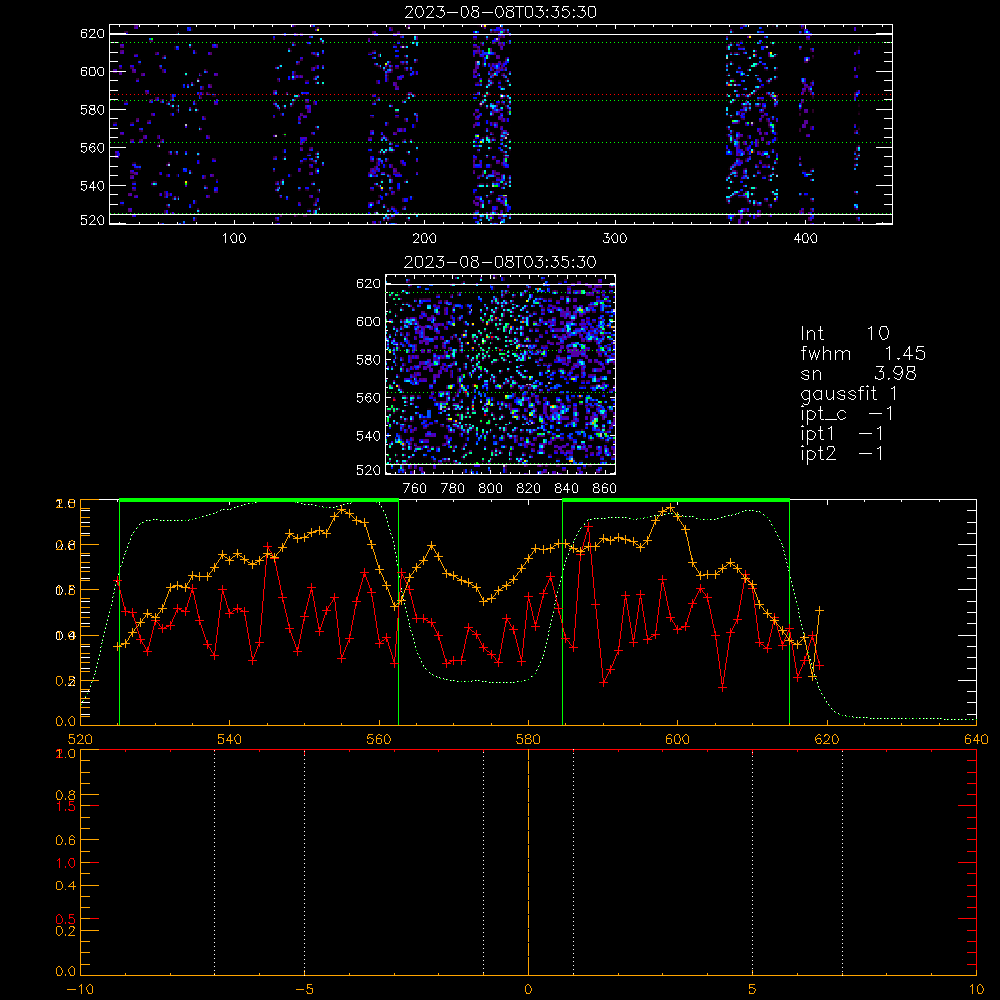
Task: Select the "ipt1 -1" readout line
Action: (842, 434)
